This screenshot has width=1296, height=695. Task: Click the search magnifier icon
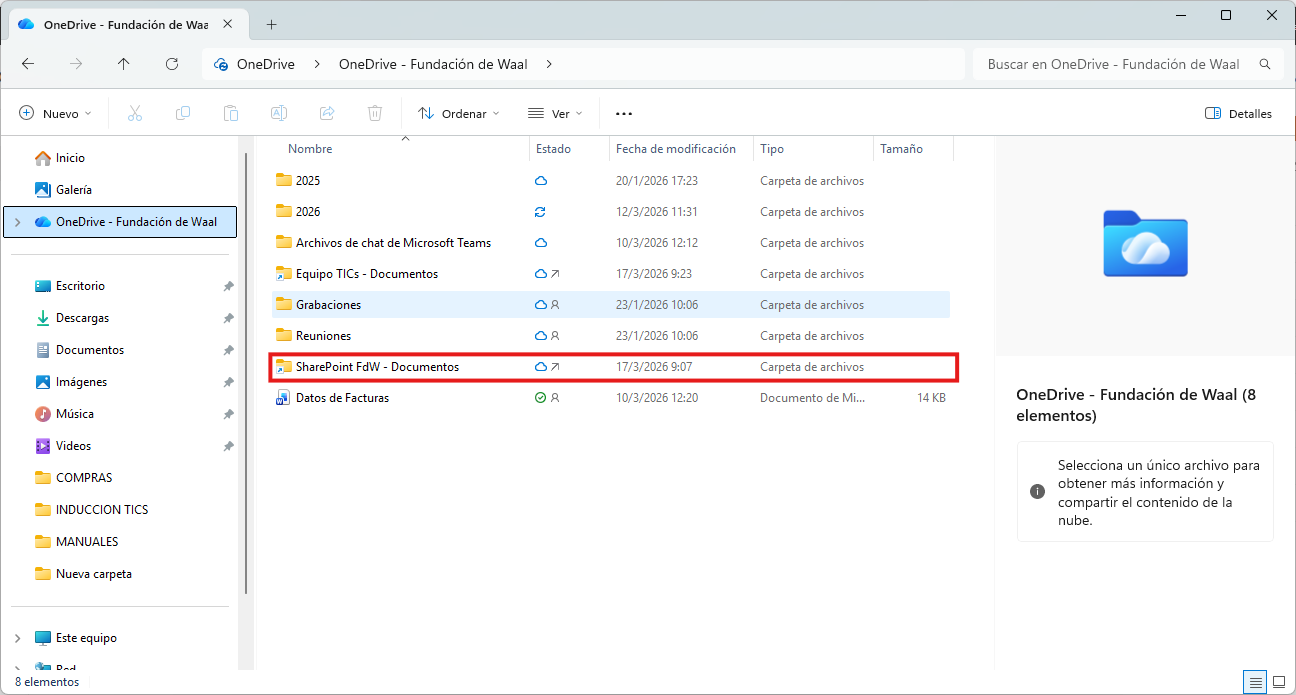1265,64
